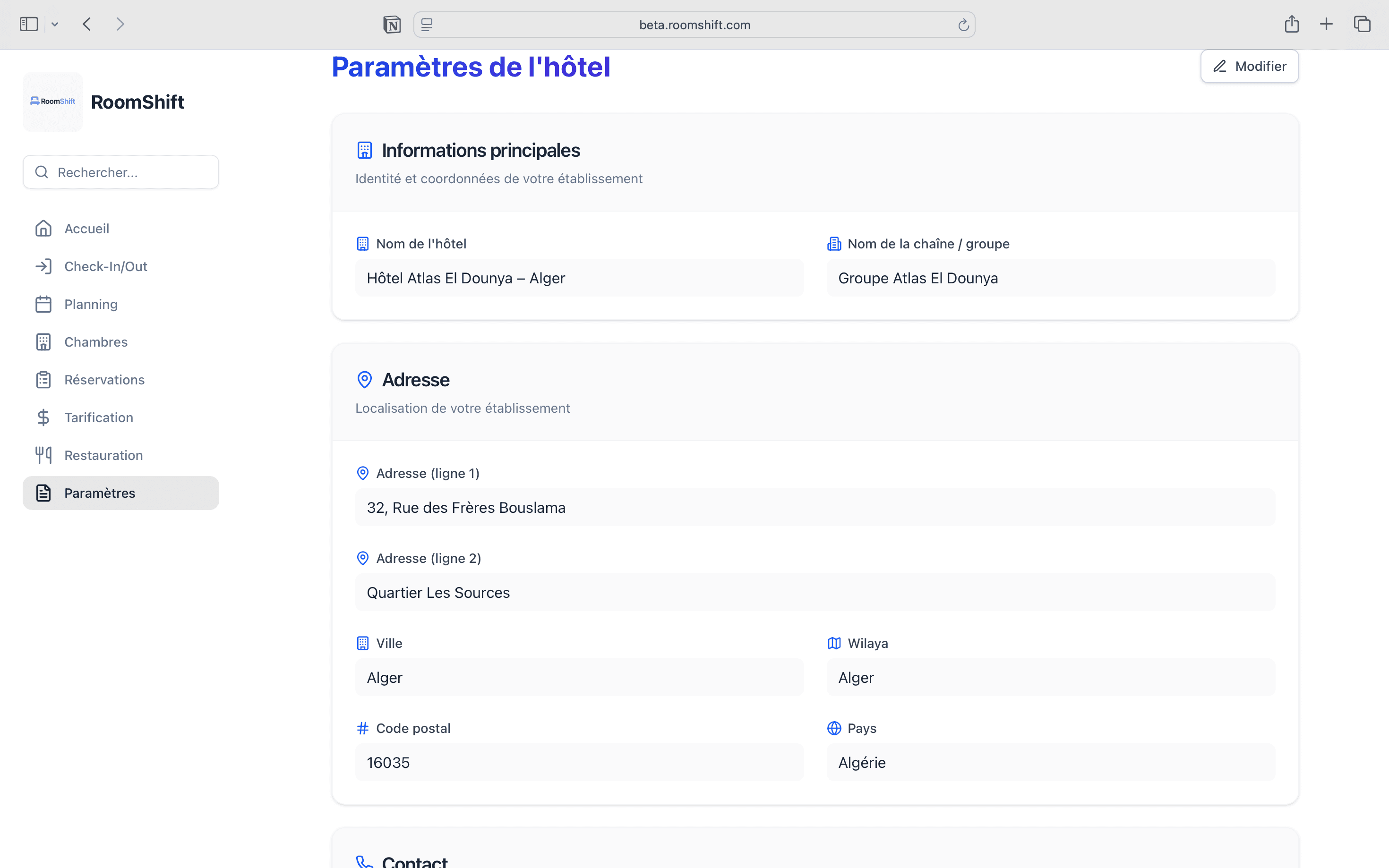Select Réservations in the sidebar

[104, 380]
